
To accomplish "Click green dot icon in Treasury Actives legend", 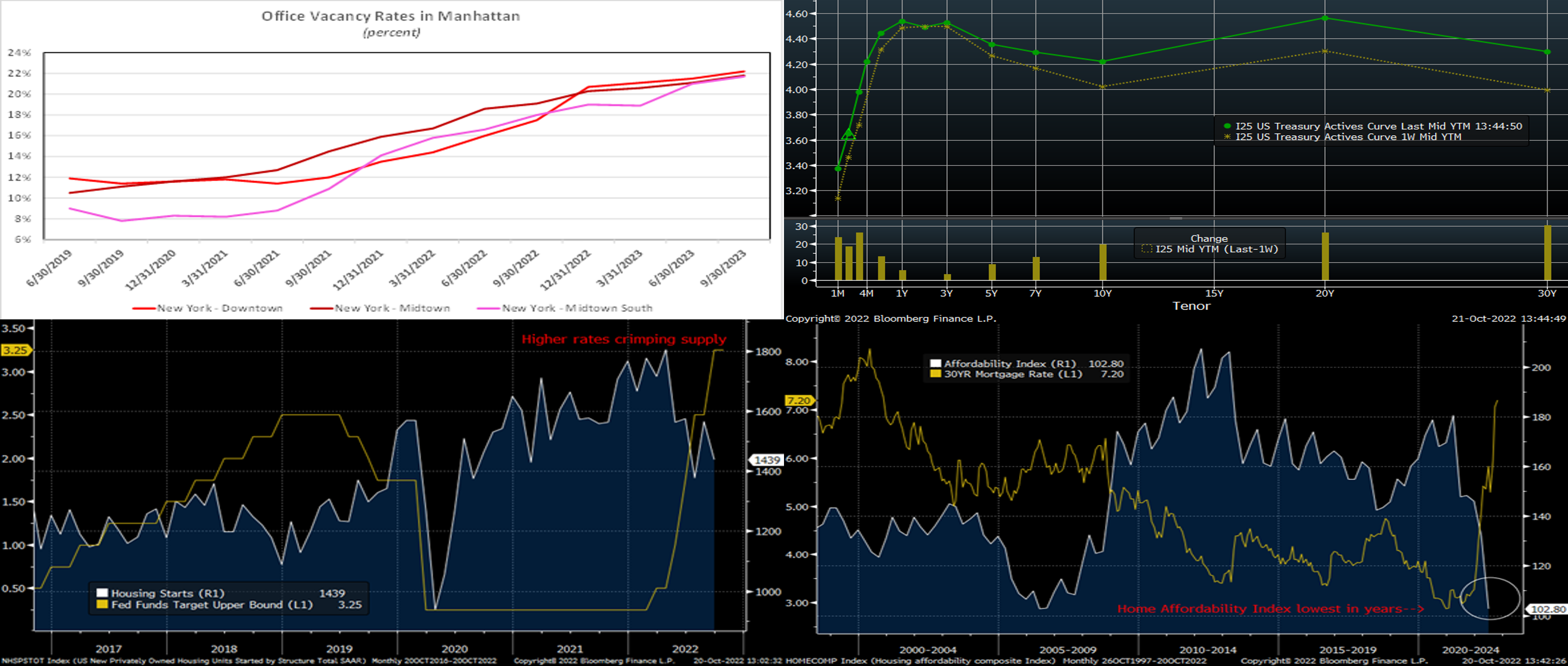I will [x=1227, y=126].
